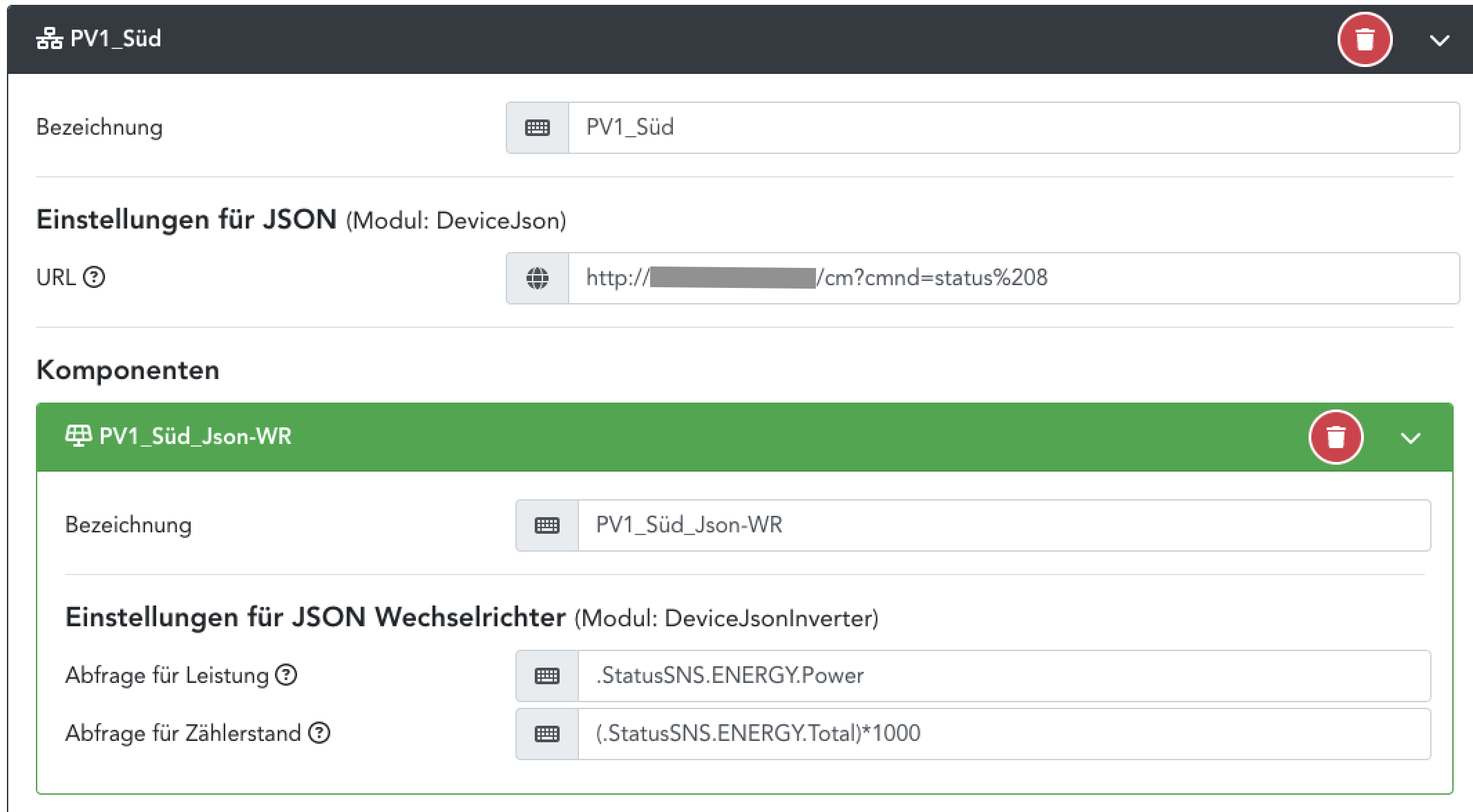Click the network device icon in dark header
Screen dimensions: 1473x812
(49, 39)
